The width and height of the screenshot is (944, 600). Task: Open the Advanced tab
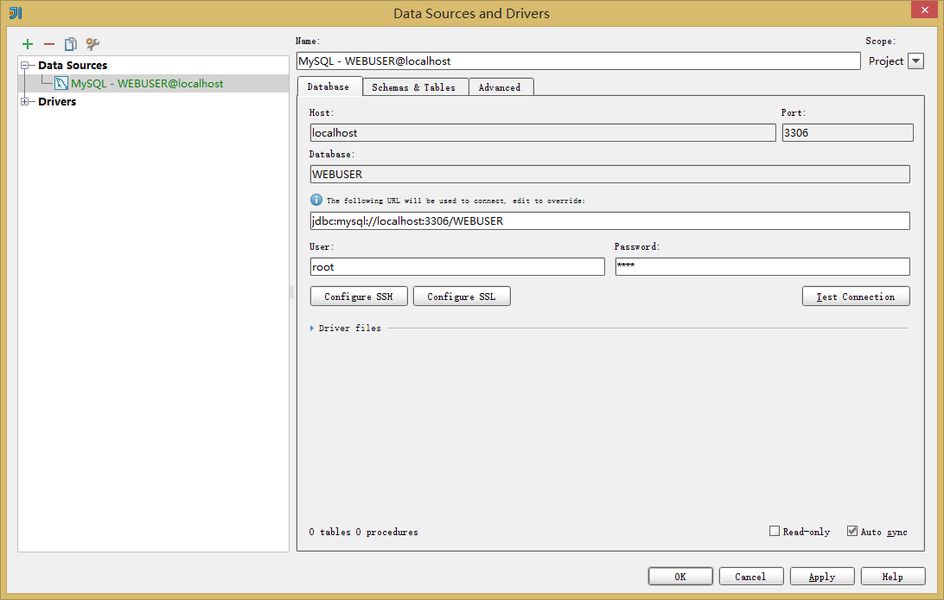point(499,87)
